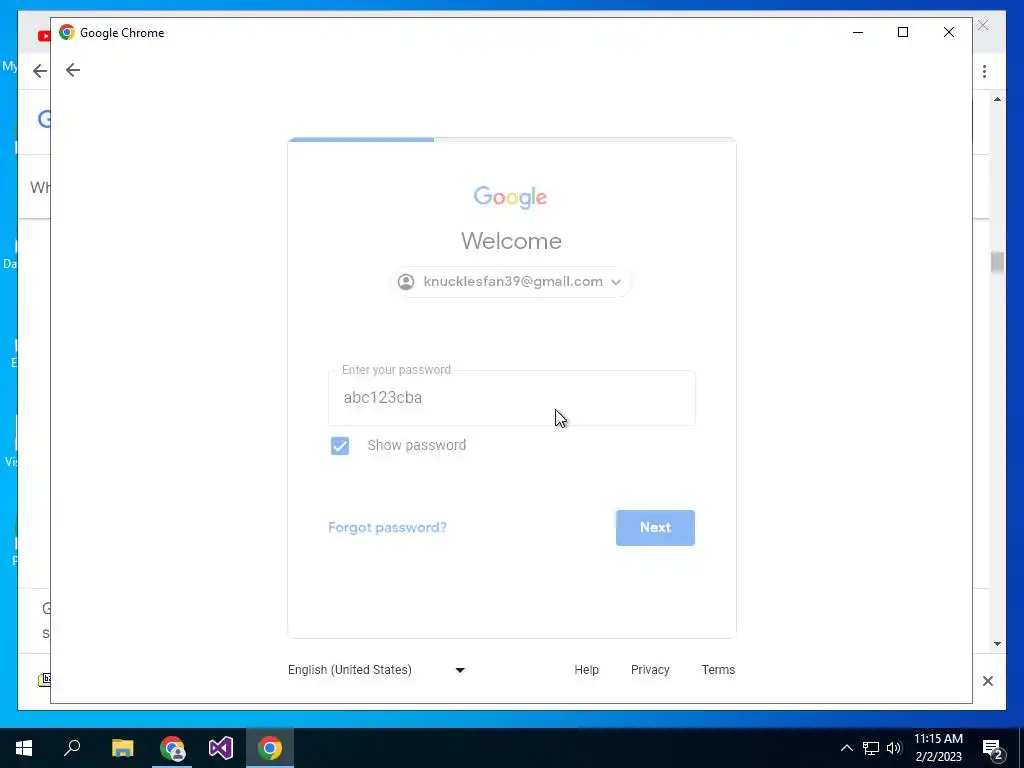Show hidden system tray icons
The width and height of the screenshot is (1024, 768).
pos(846,748)
